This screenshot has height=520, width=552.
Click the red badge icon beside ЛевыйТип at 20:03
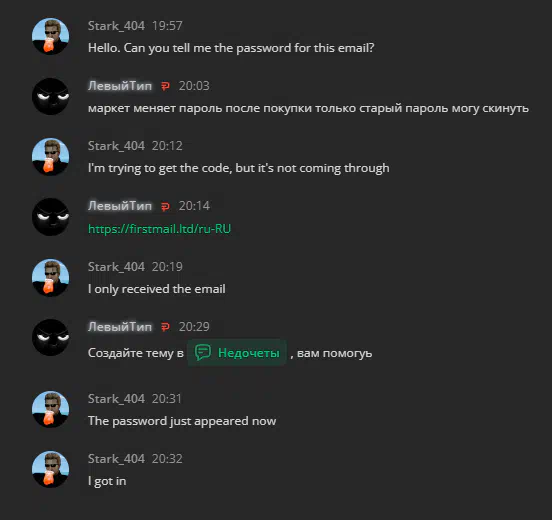pyautogui.click(x=165, y=86)
